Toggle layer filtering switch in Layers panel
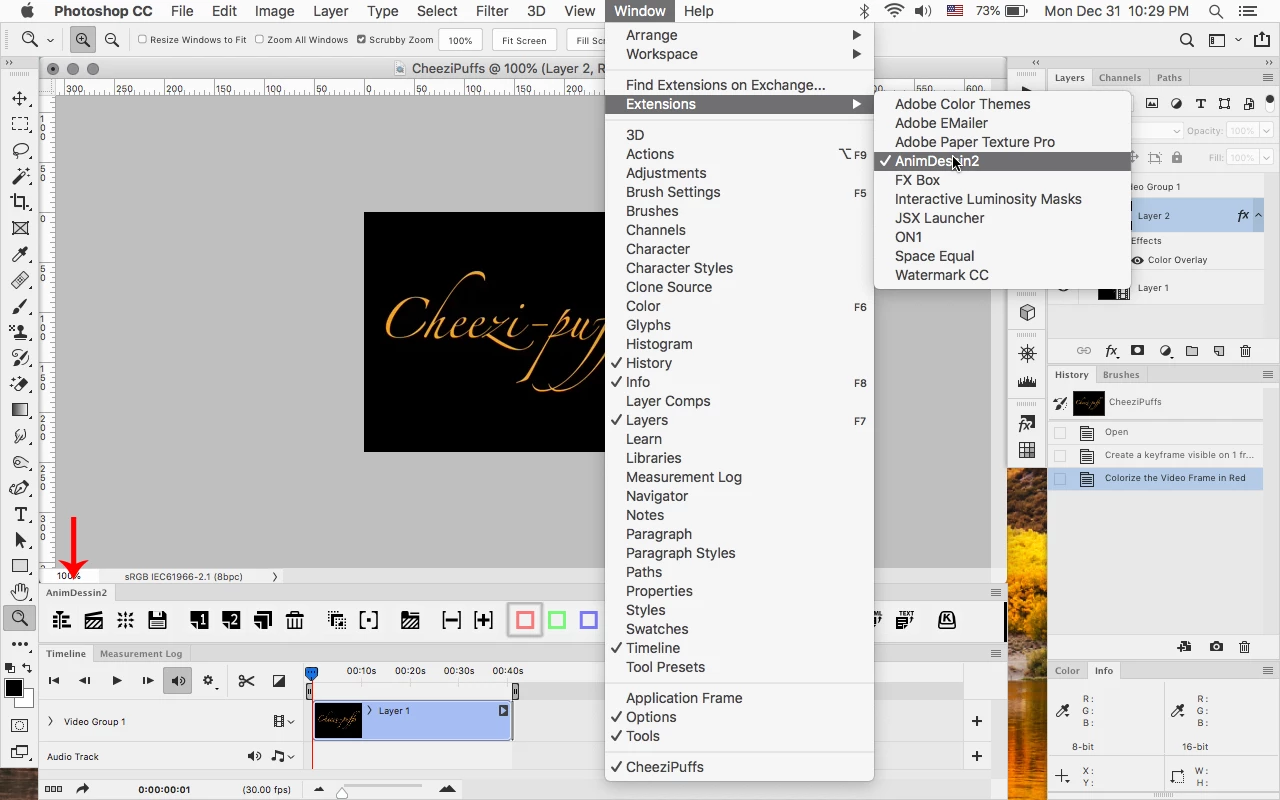 (x=1271, y=103)
